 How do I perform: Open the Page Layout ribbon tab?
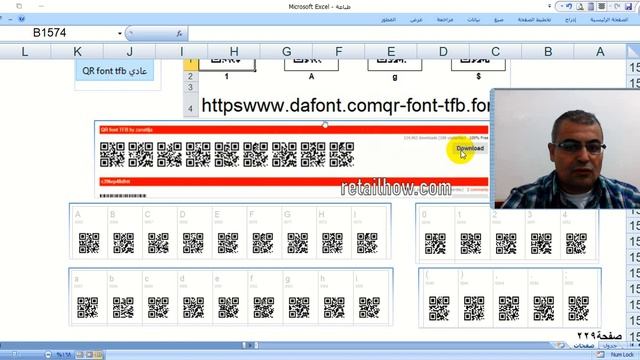point(534,20)
